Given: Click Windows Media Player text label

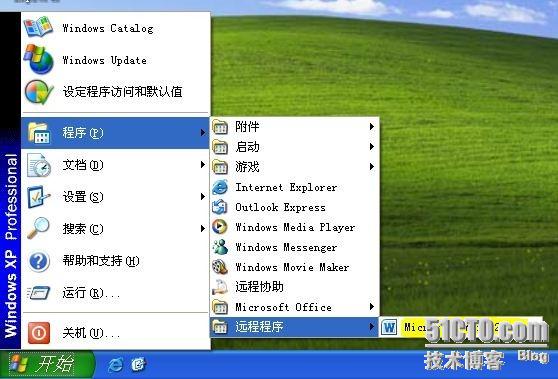Looking at the screenshot, I should pos(295,227).
